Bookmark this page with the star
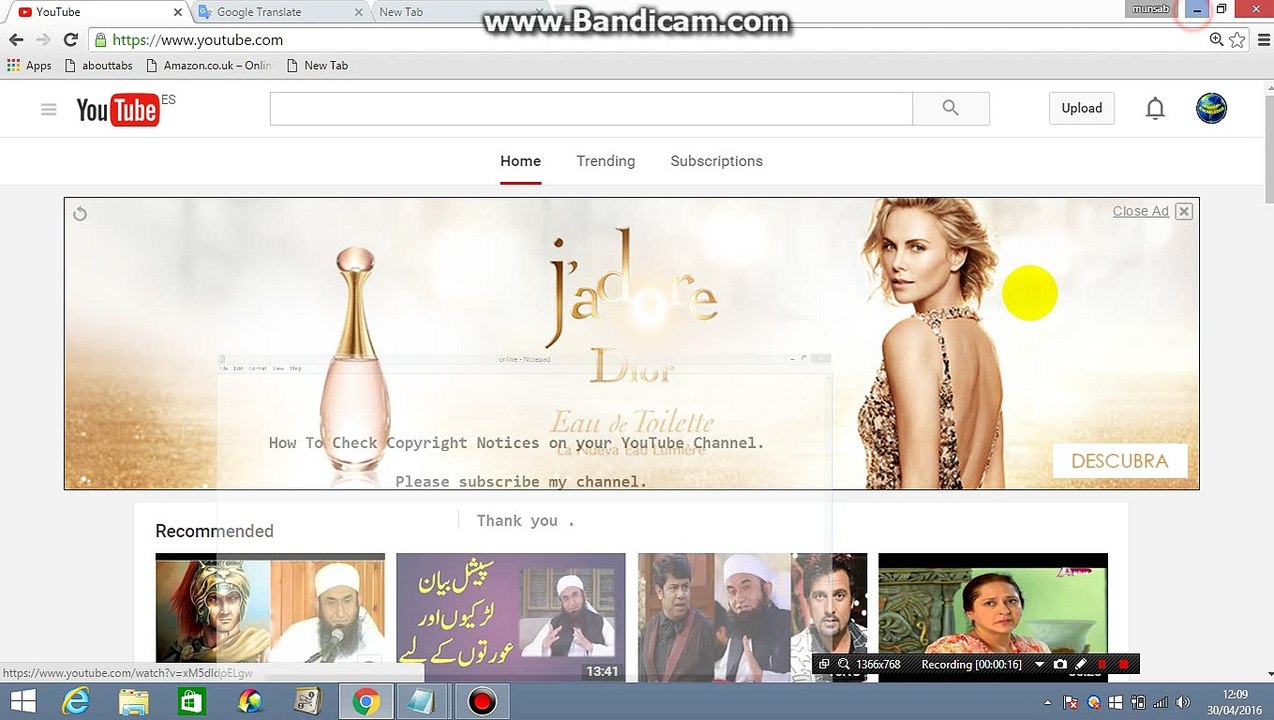Screen dimensions: 1274x720 [1237, 40]
